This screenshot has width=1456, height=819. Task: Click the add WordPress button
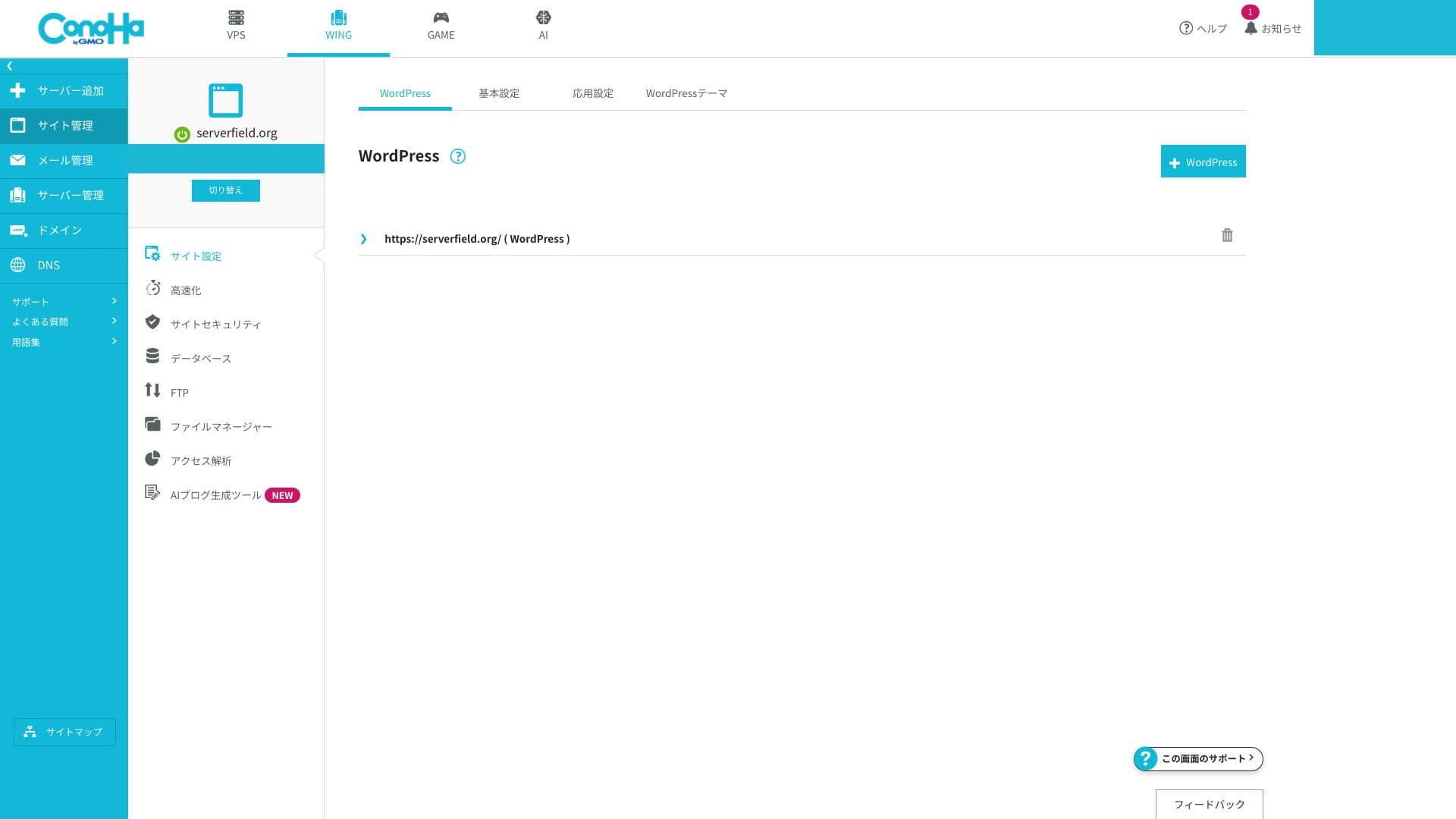(x=1203, y=162)
